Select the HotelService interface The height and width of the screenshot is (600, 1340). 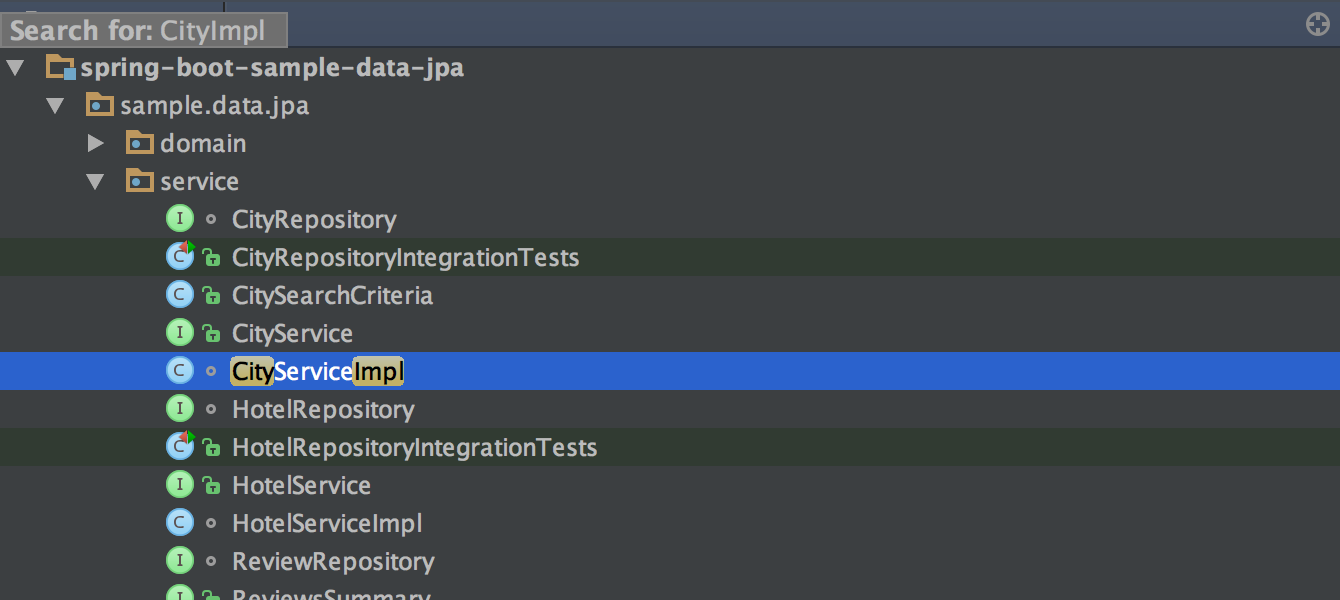pyautogui.click(x=301, y=485)
